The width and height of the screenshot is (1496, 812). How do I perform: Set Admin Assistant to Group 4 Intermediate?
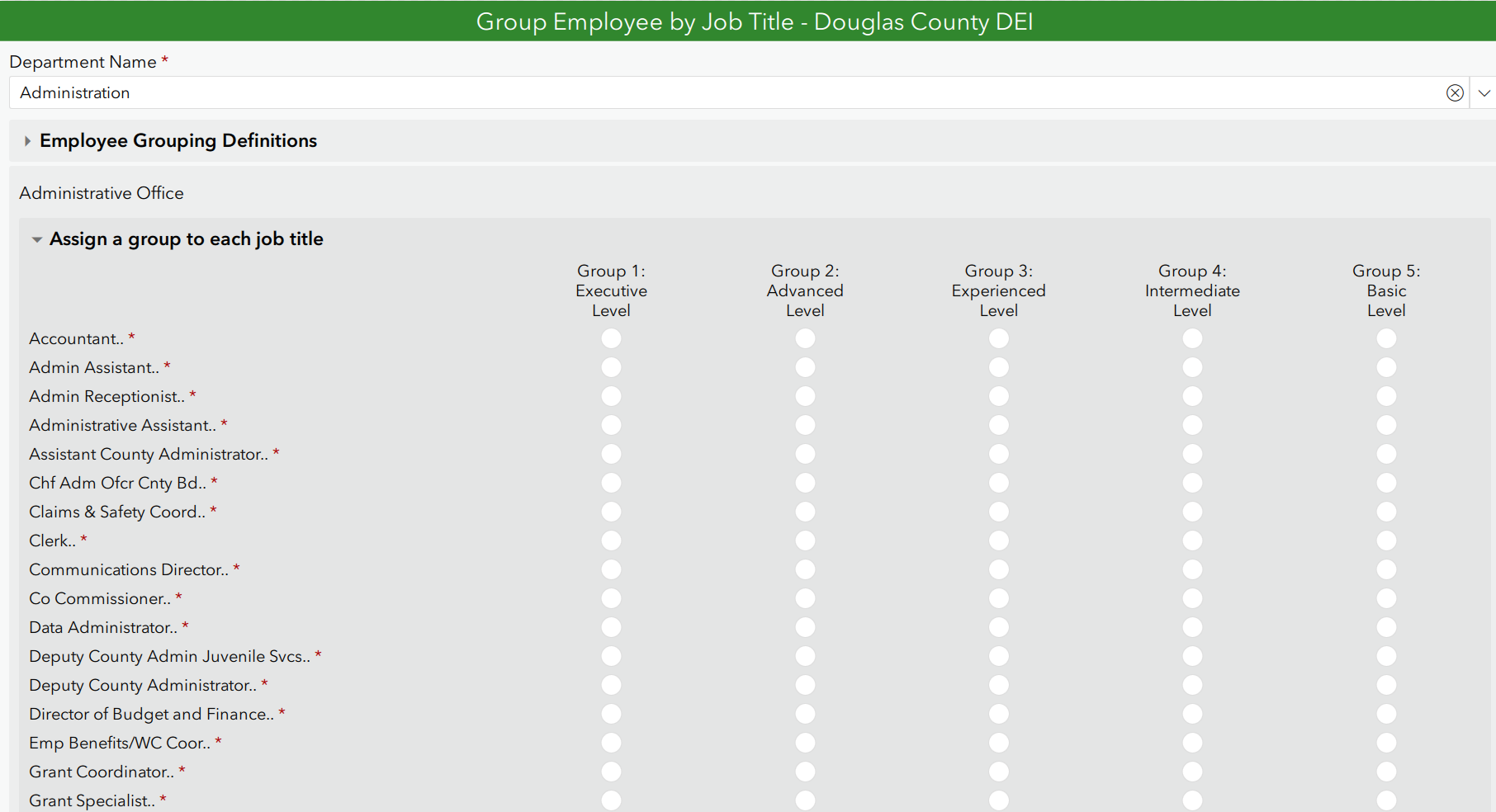pos(1192,367)
